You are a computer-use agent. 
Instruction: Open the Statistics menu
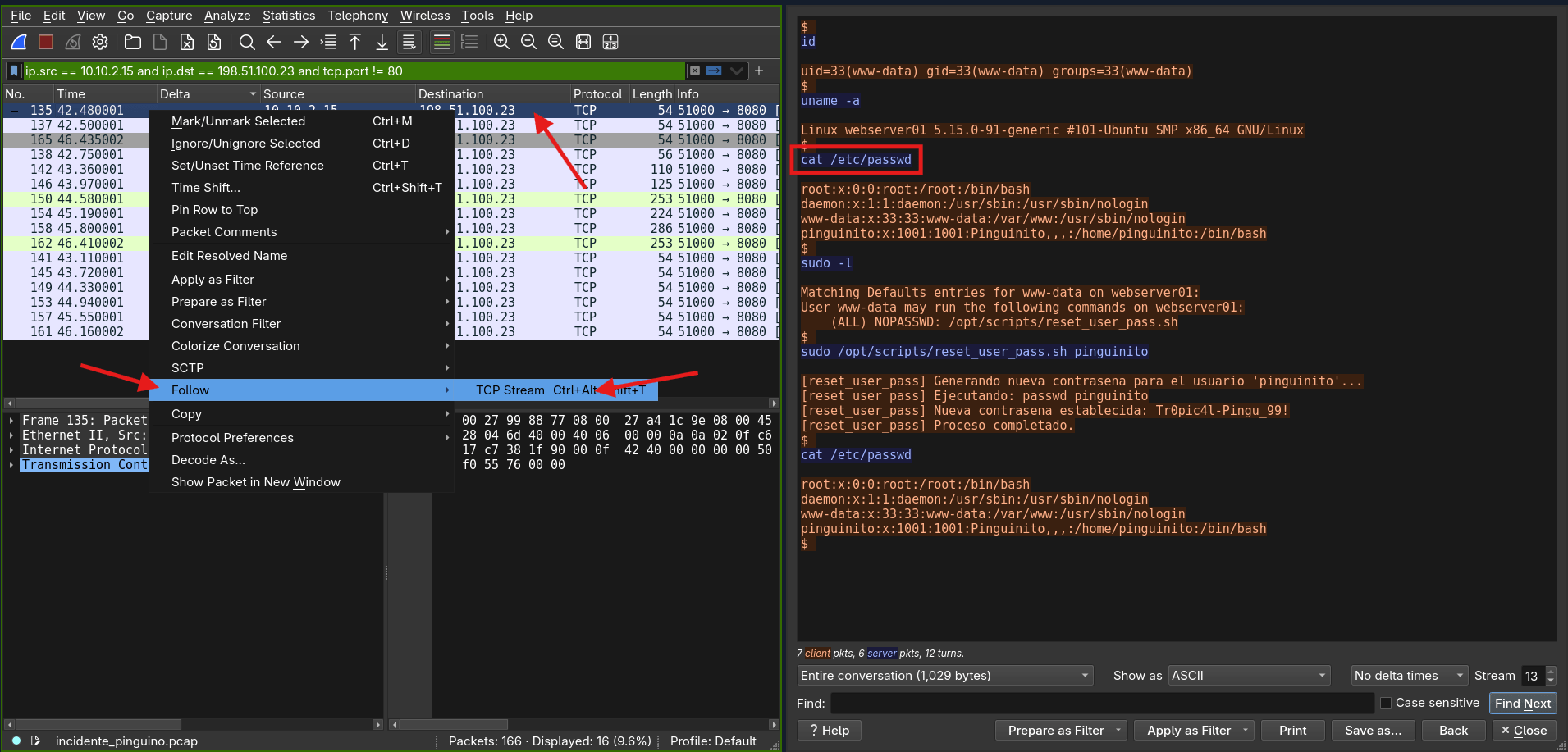tap(289, 15)
